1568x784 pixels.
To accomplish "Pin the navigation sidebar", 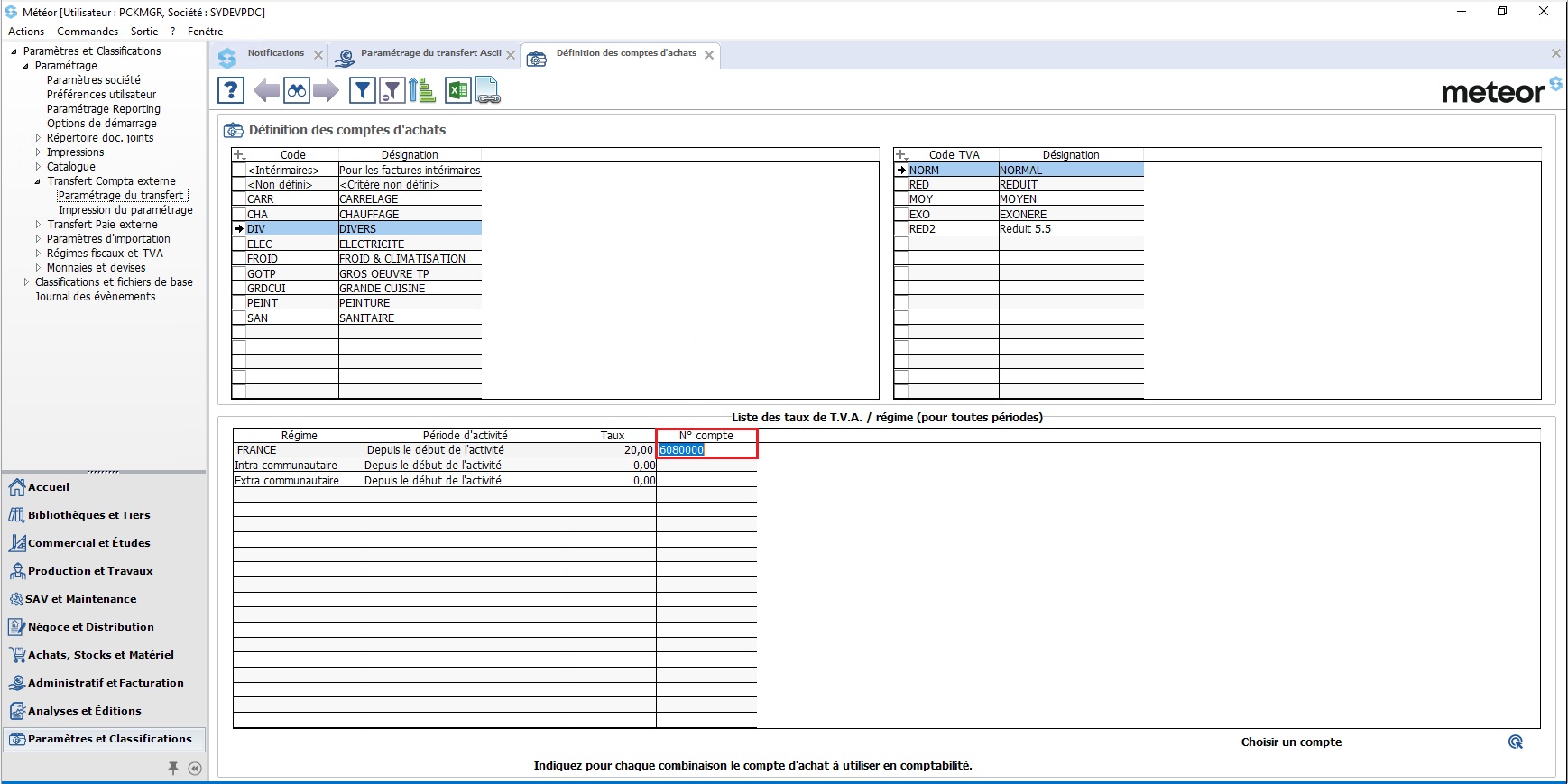I will click(173, 768).
